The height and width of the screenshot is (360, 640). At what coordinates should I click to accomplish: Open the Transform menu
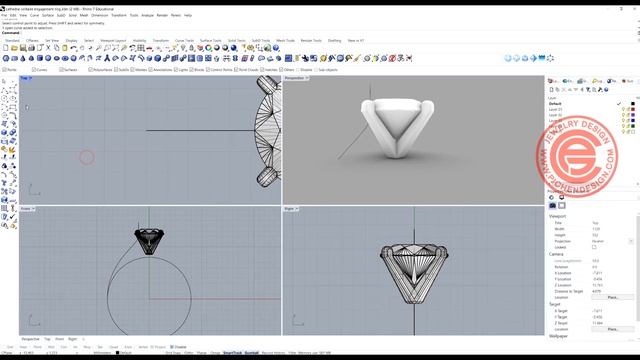[119, 15]
